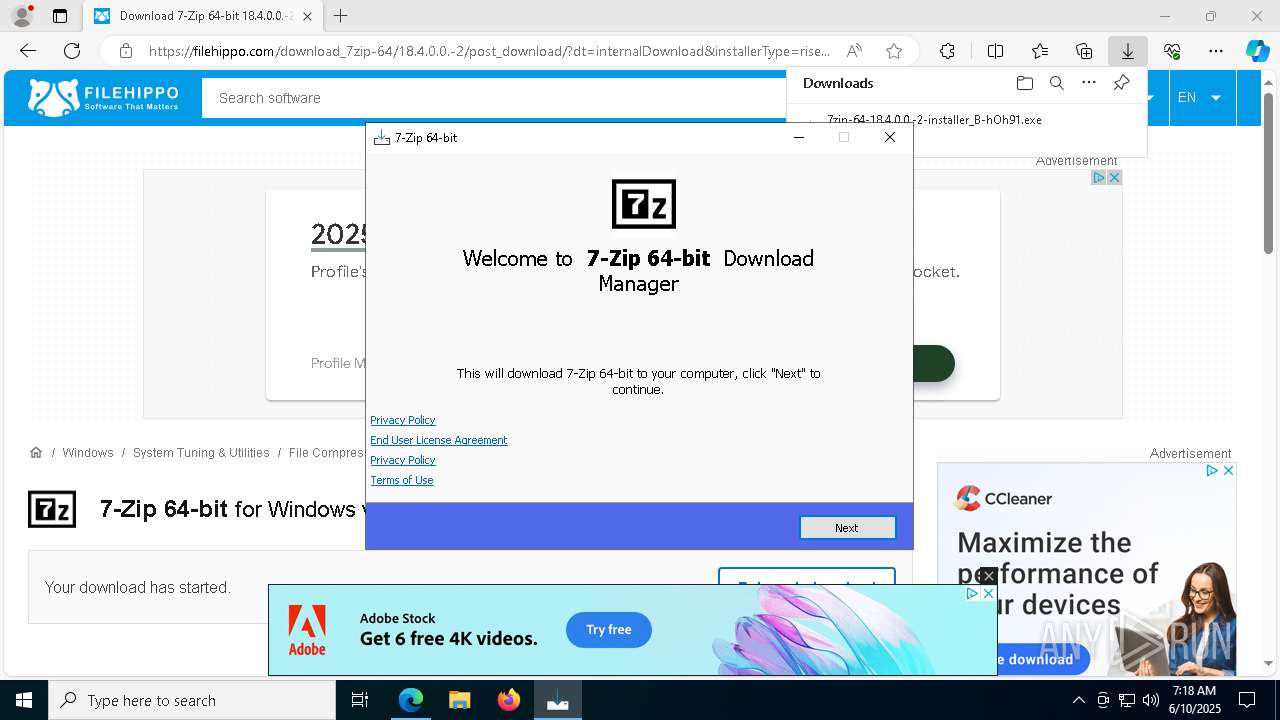Go to the home breadcrumb icon
The image size is (1280, 720).
[x=36, y=453]
